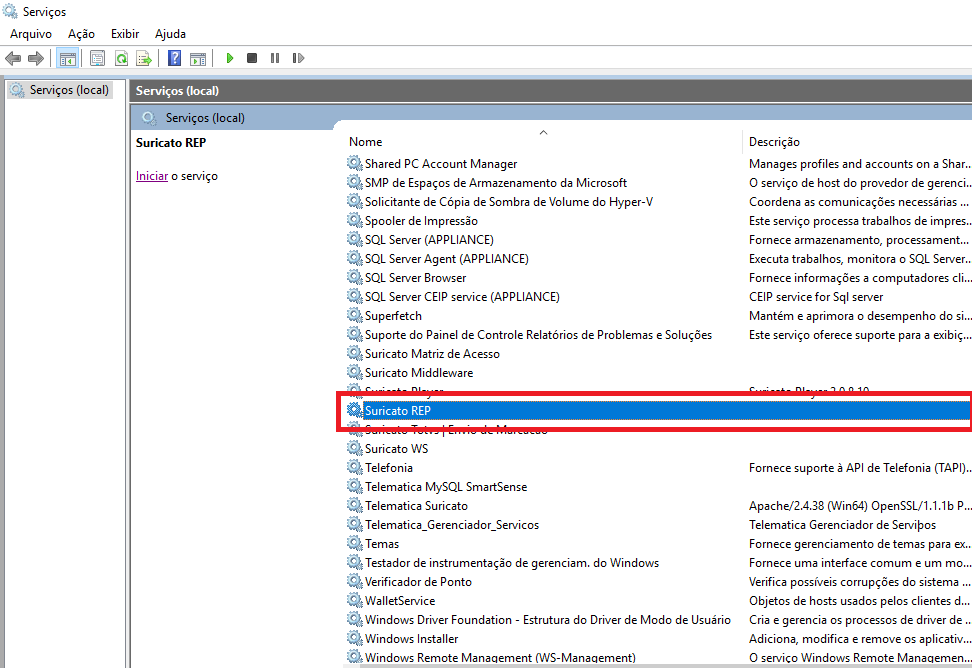Viewport: 972px width, 668px height.
Task: Select the WalletService service
Action: click(400, 601)
